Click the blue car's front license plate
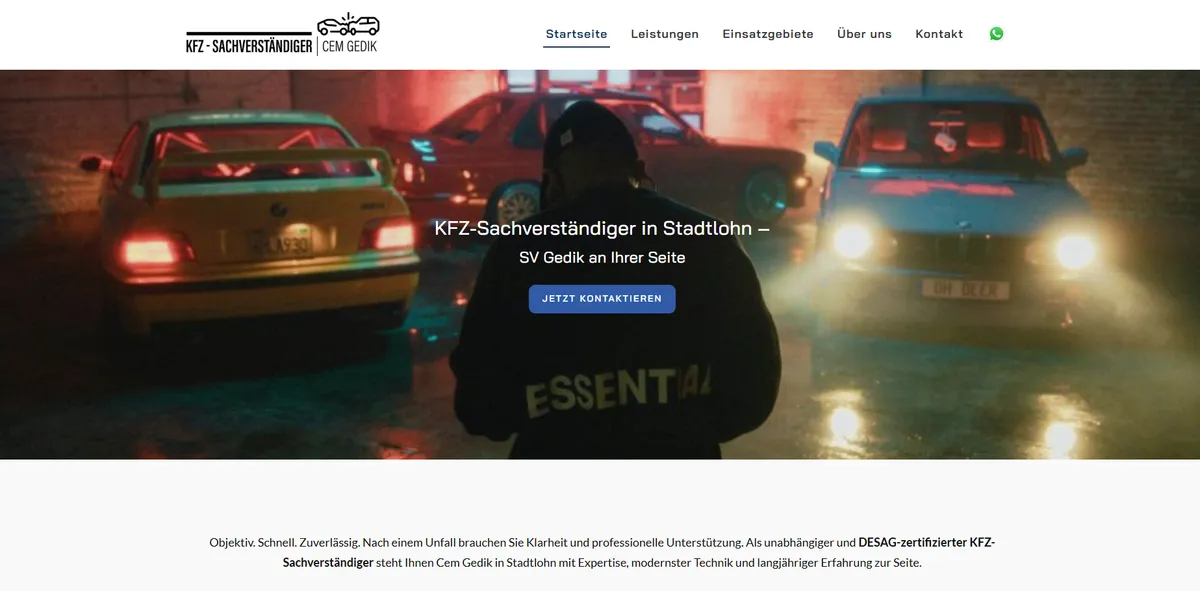 click(x=965, y=289)
